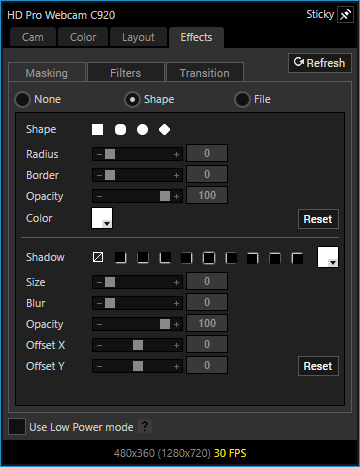Increase shadow Blur with the plus button
The image size is (360, 467).
(x=176, y=303)
